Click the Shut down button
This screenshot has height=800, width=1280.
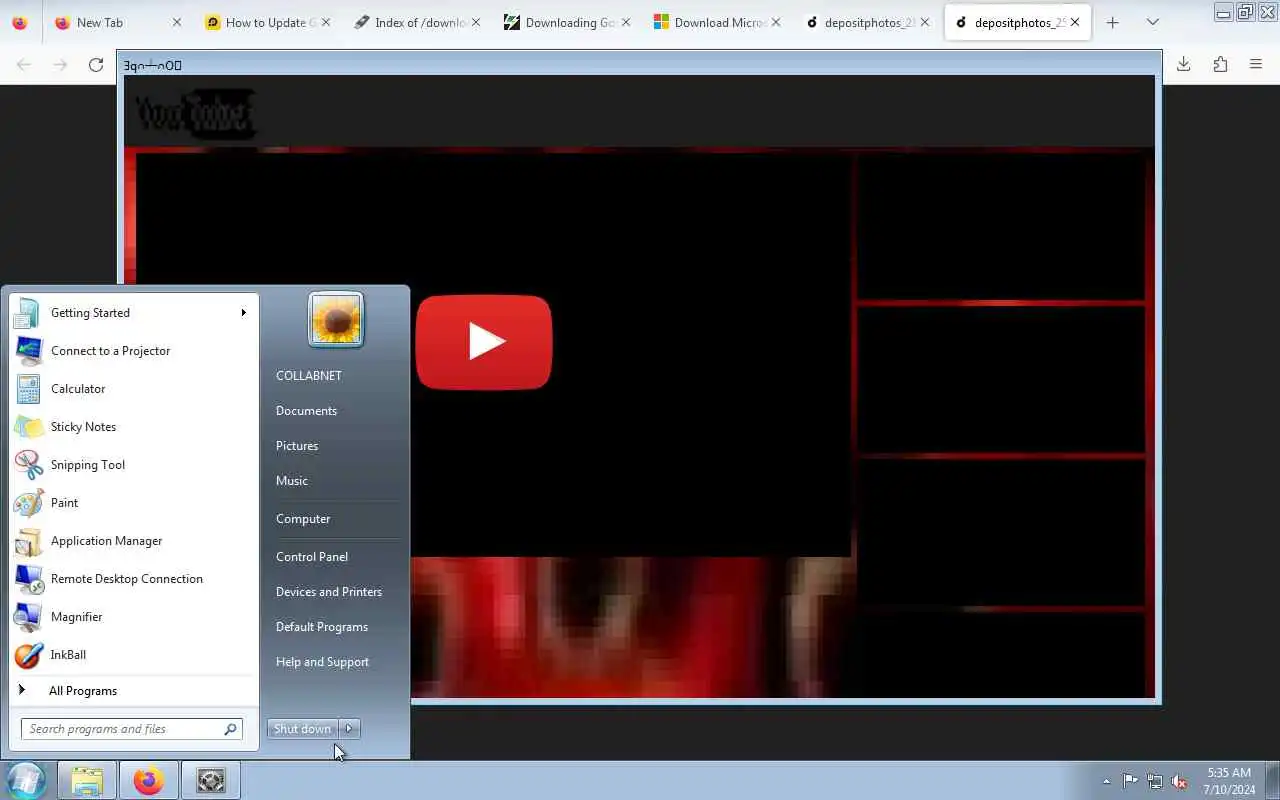(302, 729)
